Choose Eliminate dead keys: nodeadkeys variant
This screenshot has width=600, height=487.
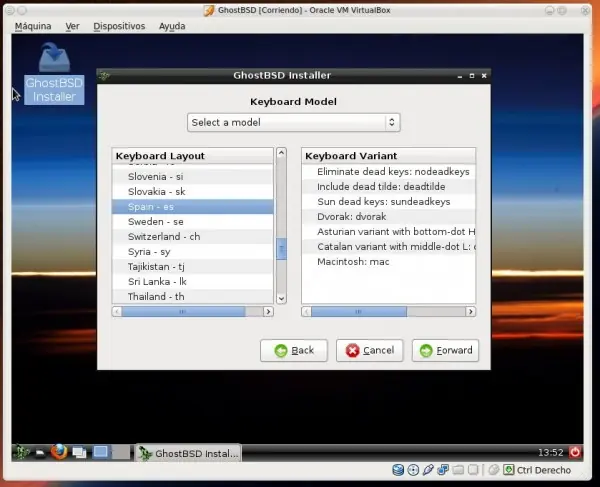tap(388, 172)
